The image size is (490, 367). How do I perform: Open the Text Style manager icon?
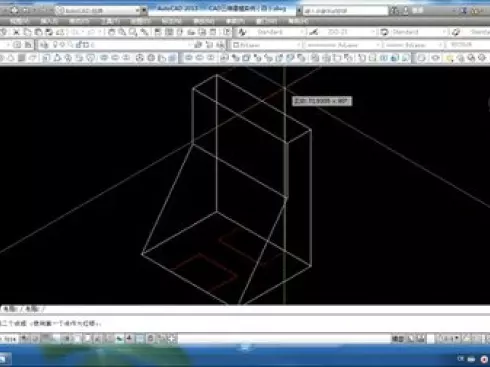click(x=242, y=32)
